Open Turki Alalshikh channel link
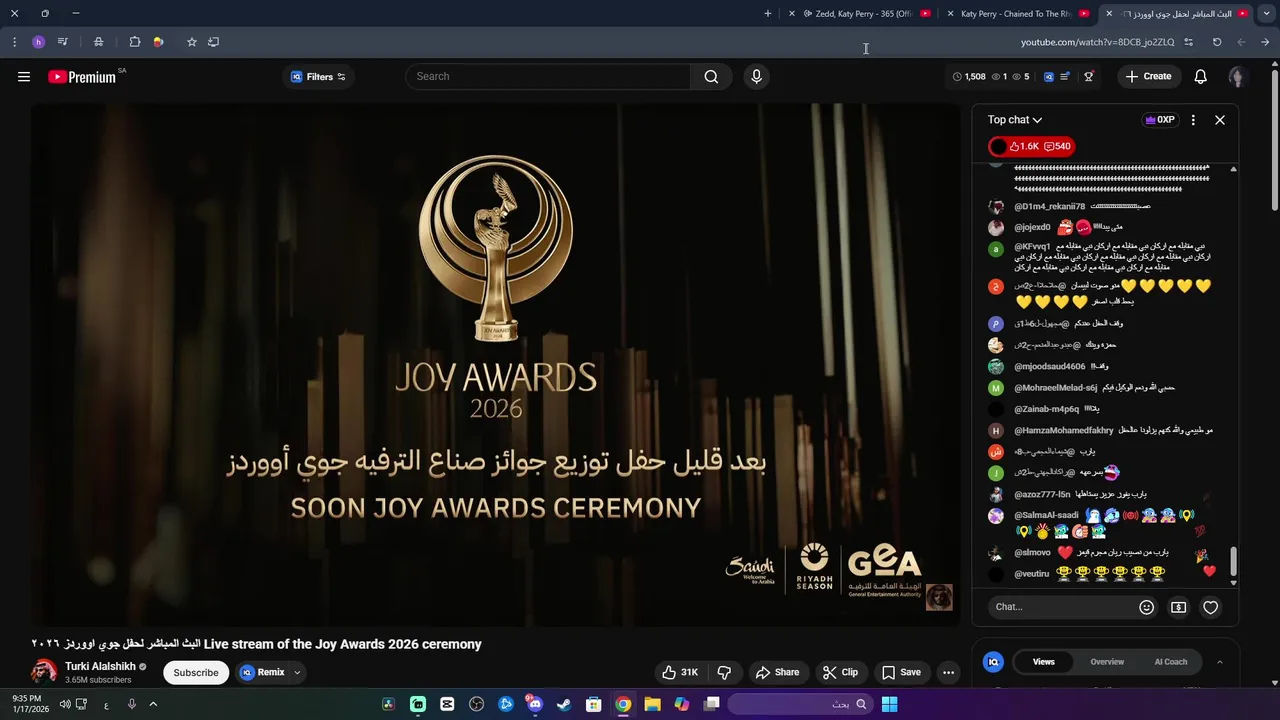1280x720 pixels. tap(100, 666)
